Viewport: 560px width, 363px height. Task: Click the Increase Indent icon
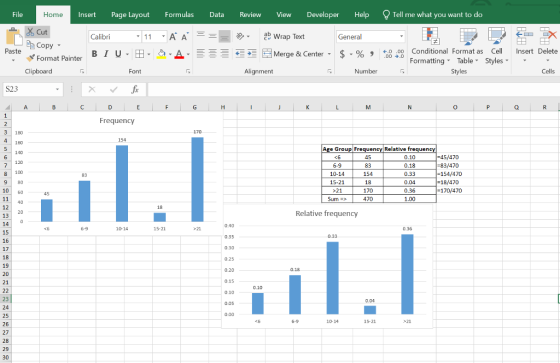coord(252,54)
